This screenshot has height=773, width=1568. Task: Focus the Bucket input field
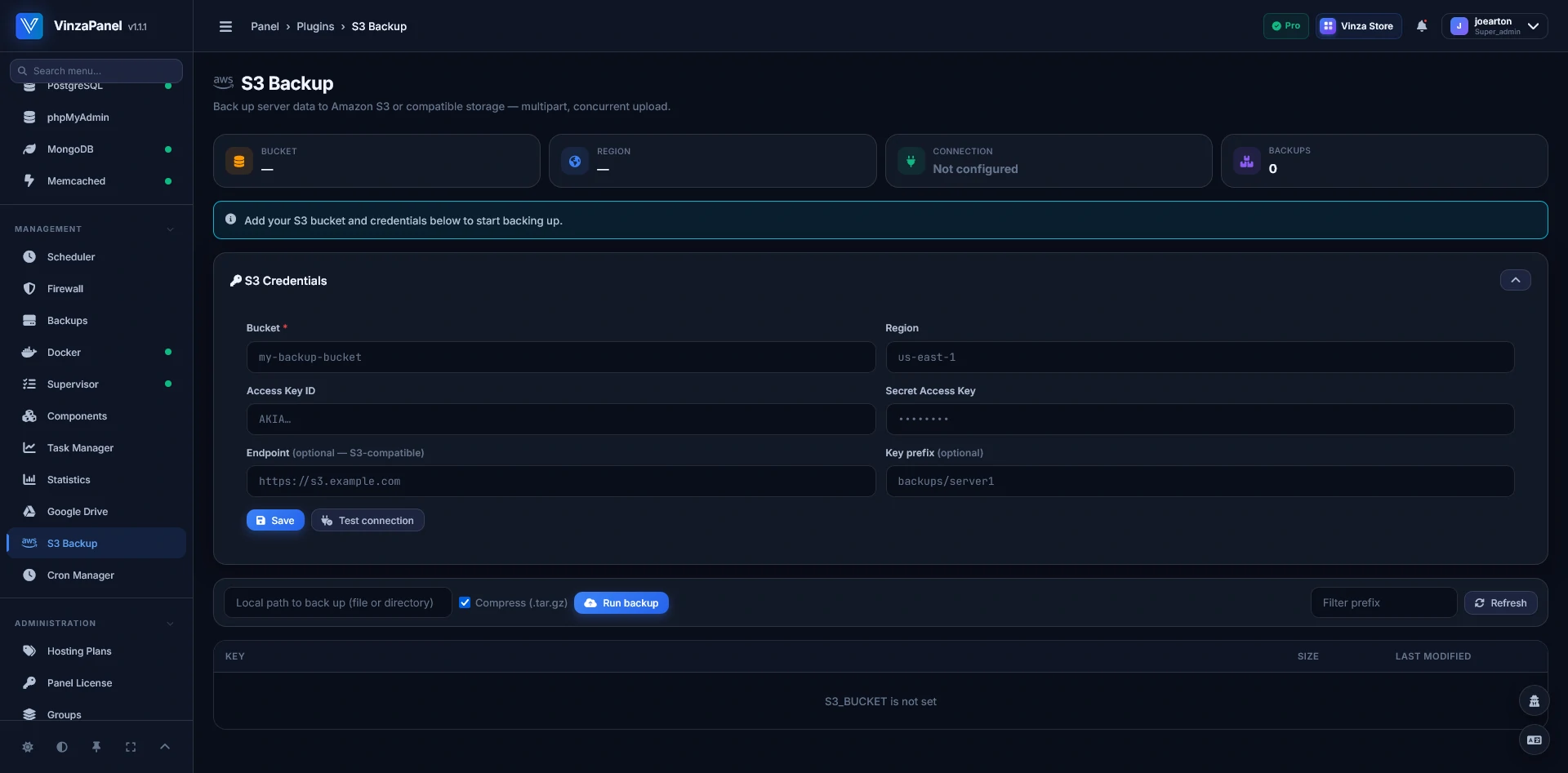(x=560, y=357)
